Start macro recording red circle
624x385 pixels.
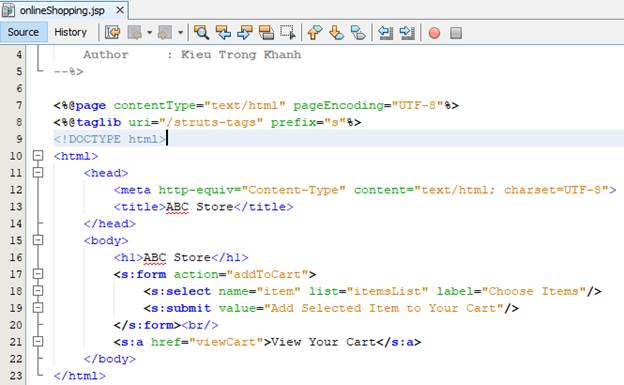(434, 33)
